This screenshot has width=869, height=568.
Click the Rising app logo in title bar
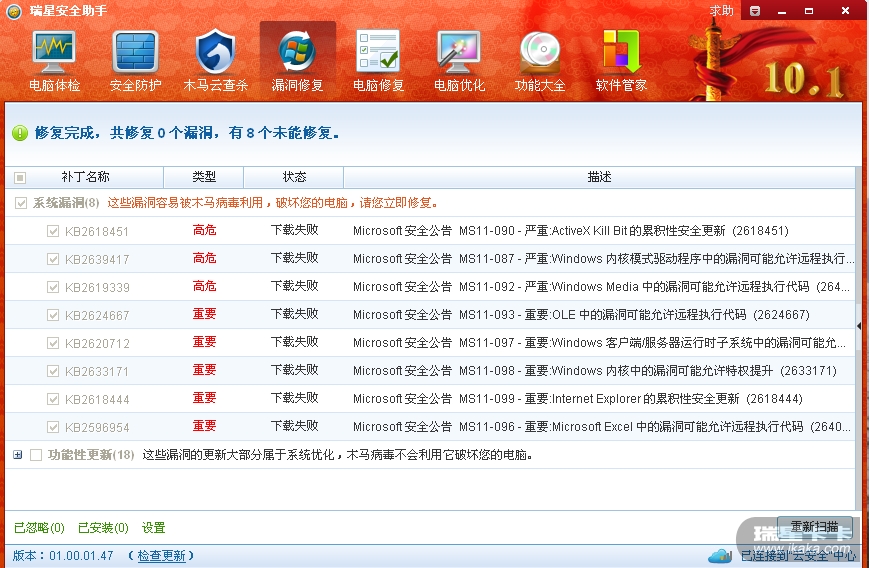pyautogui.click(x=14, y=11)
